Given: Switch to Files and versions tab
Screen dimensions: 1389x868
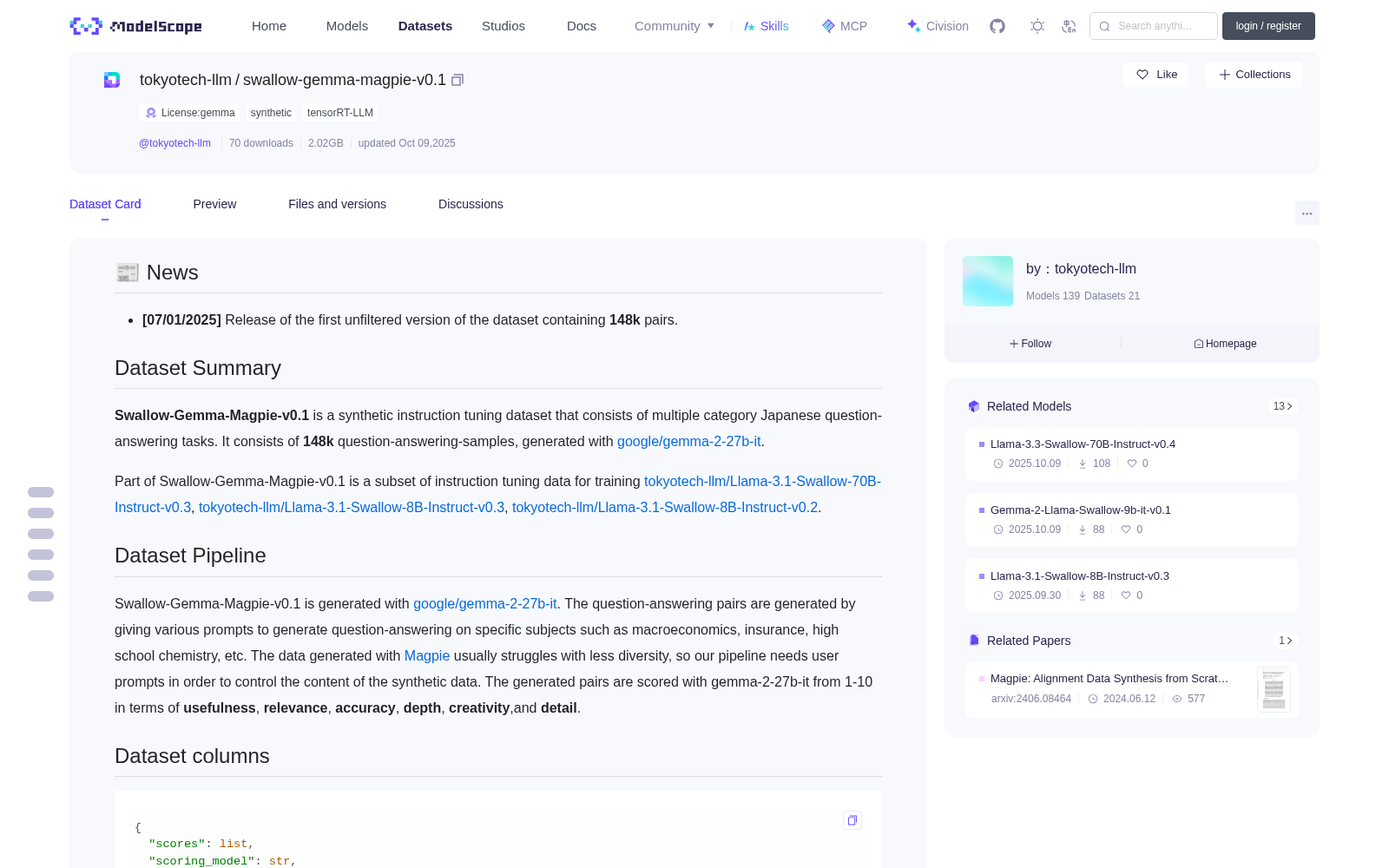Looking at the screenshot, I should (337, 204).
